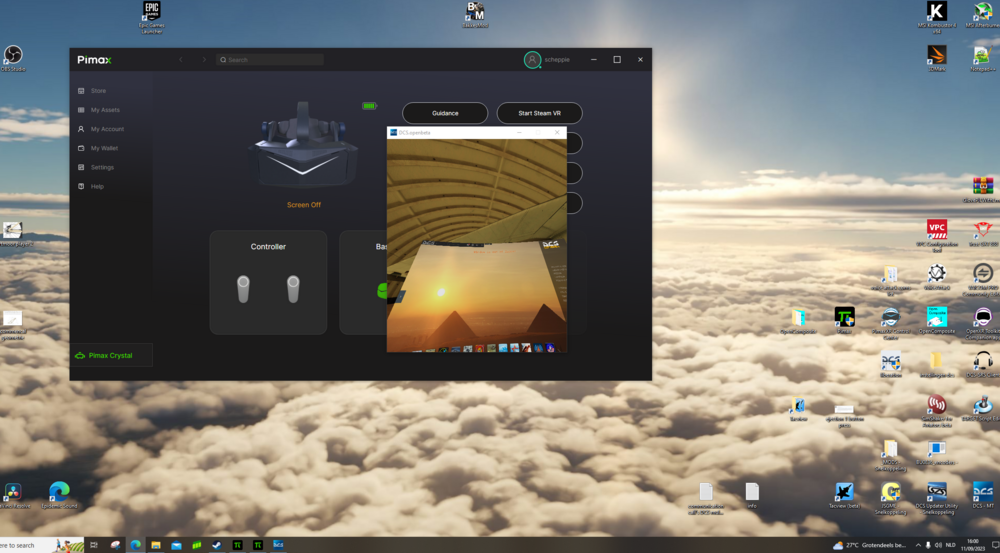Open My Wallet in Pimax sidebar
The image size is (1000, 553).
click(x=98, y=148)
